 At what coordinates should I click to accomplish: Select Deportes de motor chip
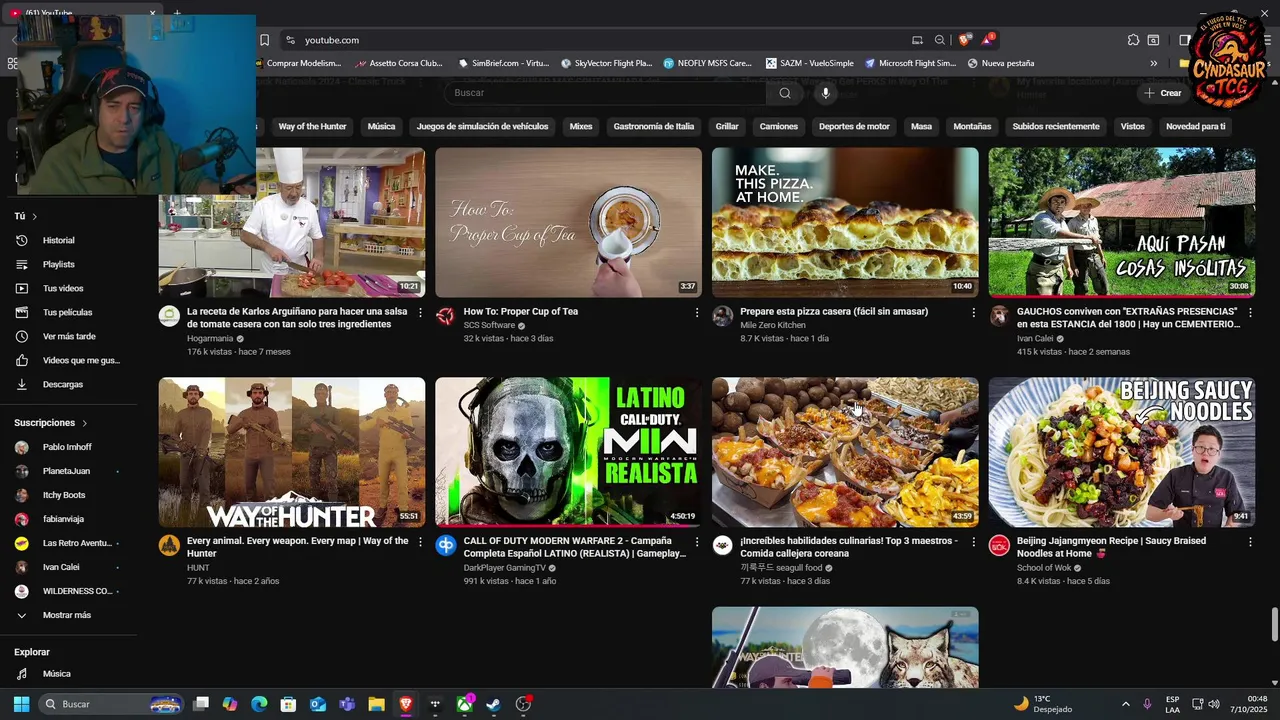pos(854,127)
